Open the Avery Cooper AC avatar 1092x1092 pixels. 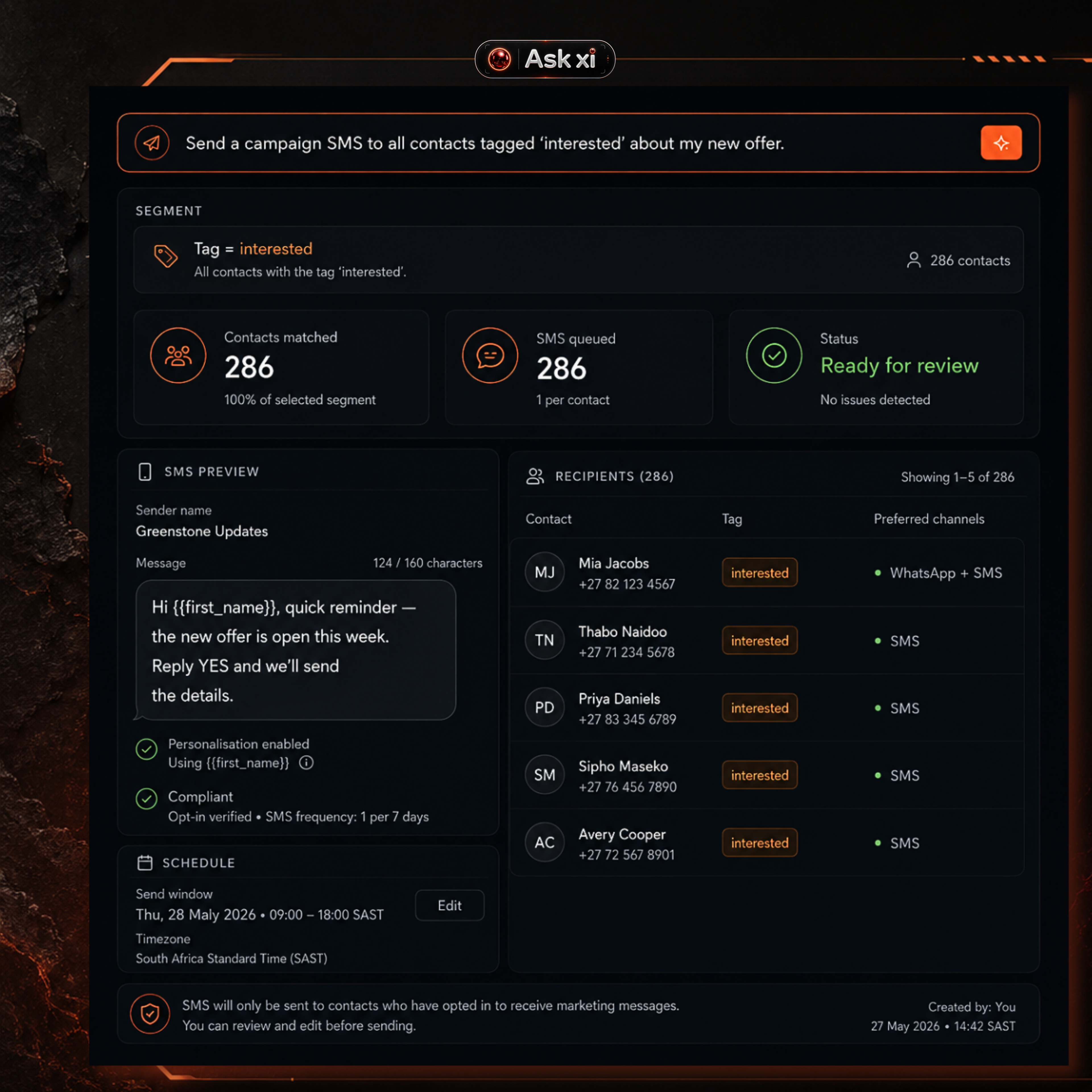pos(544,842)
